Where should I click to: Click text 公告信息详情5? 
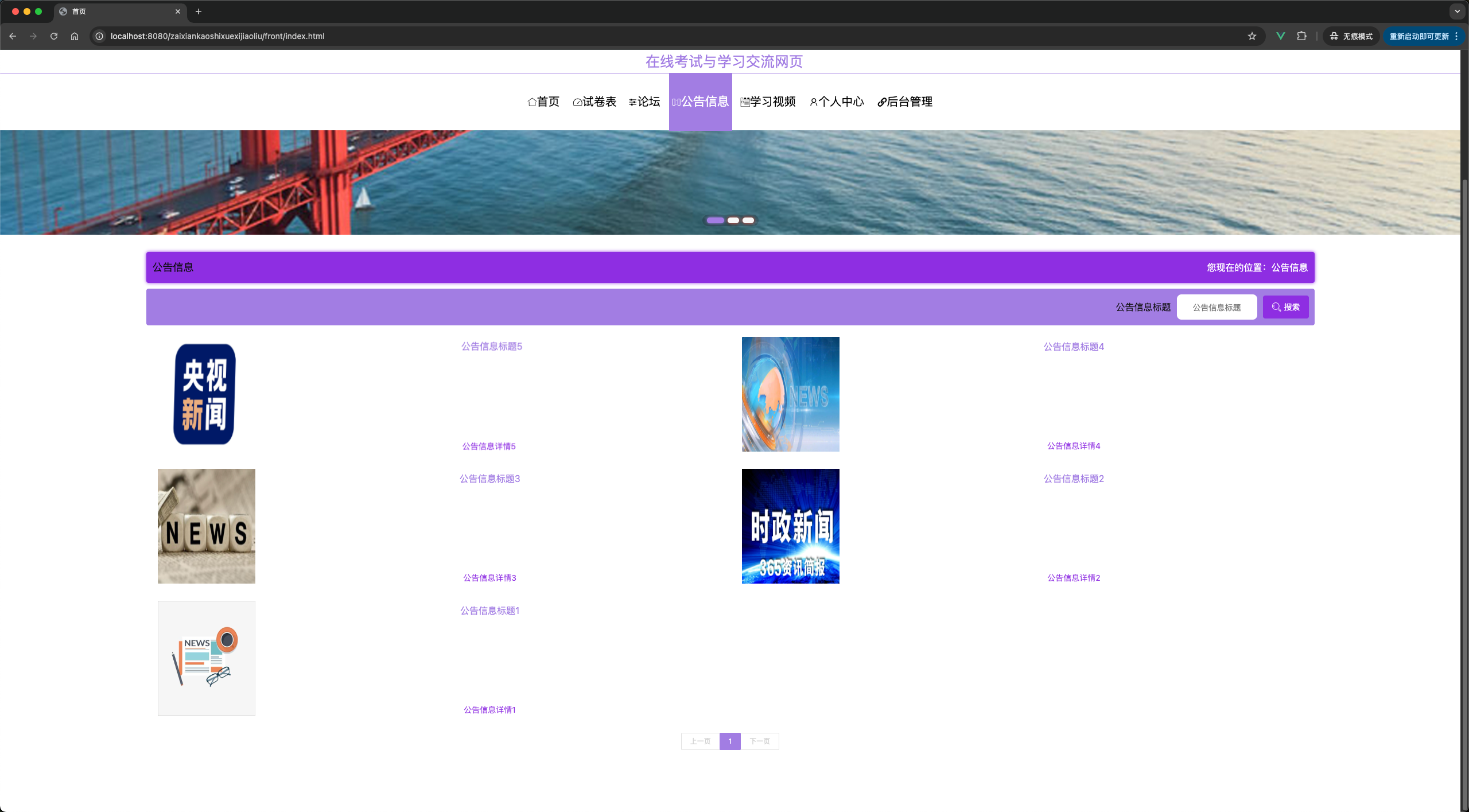(x=489, y=446)
